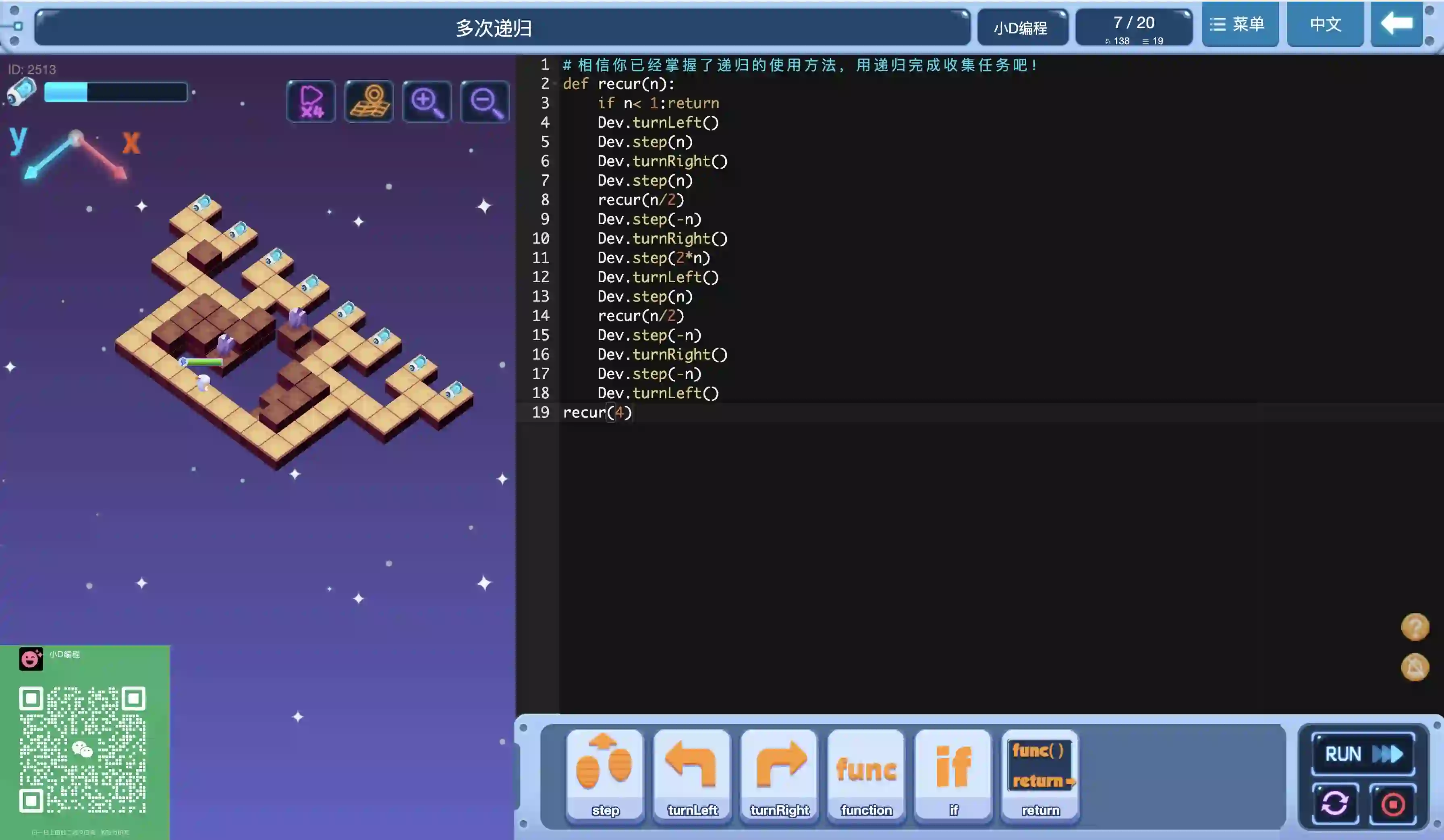Go back using the arrow button
1444x840 pixels.
pyautogui.click(x=1396, y=24)
